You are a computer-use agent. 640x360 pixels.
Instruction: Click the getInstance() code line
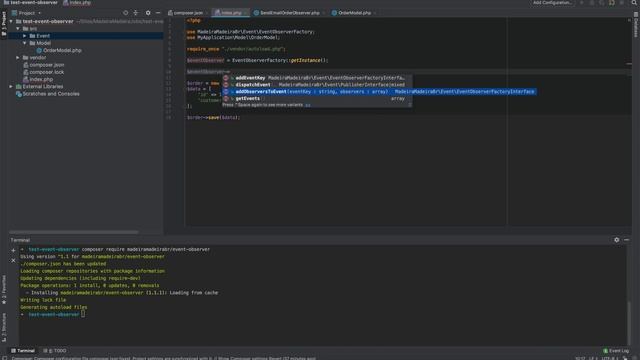coord(257,60)
